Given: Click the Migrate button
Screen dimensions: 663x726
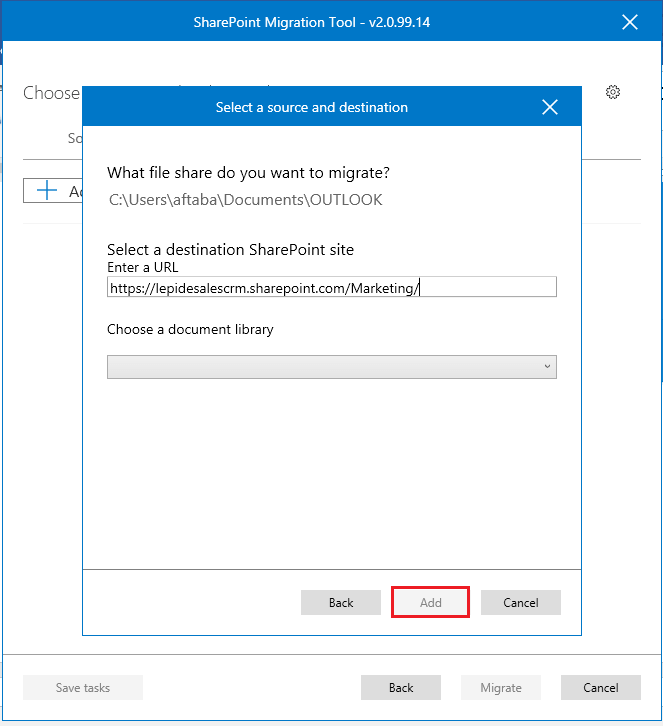Looking at the screenshot, I should point(501,688).
